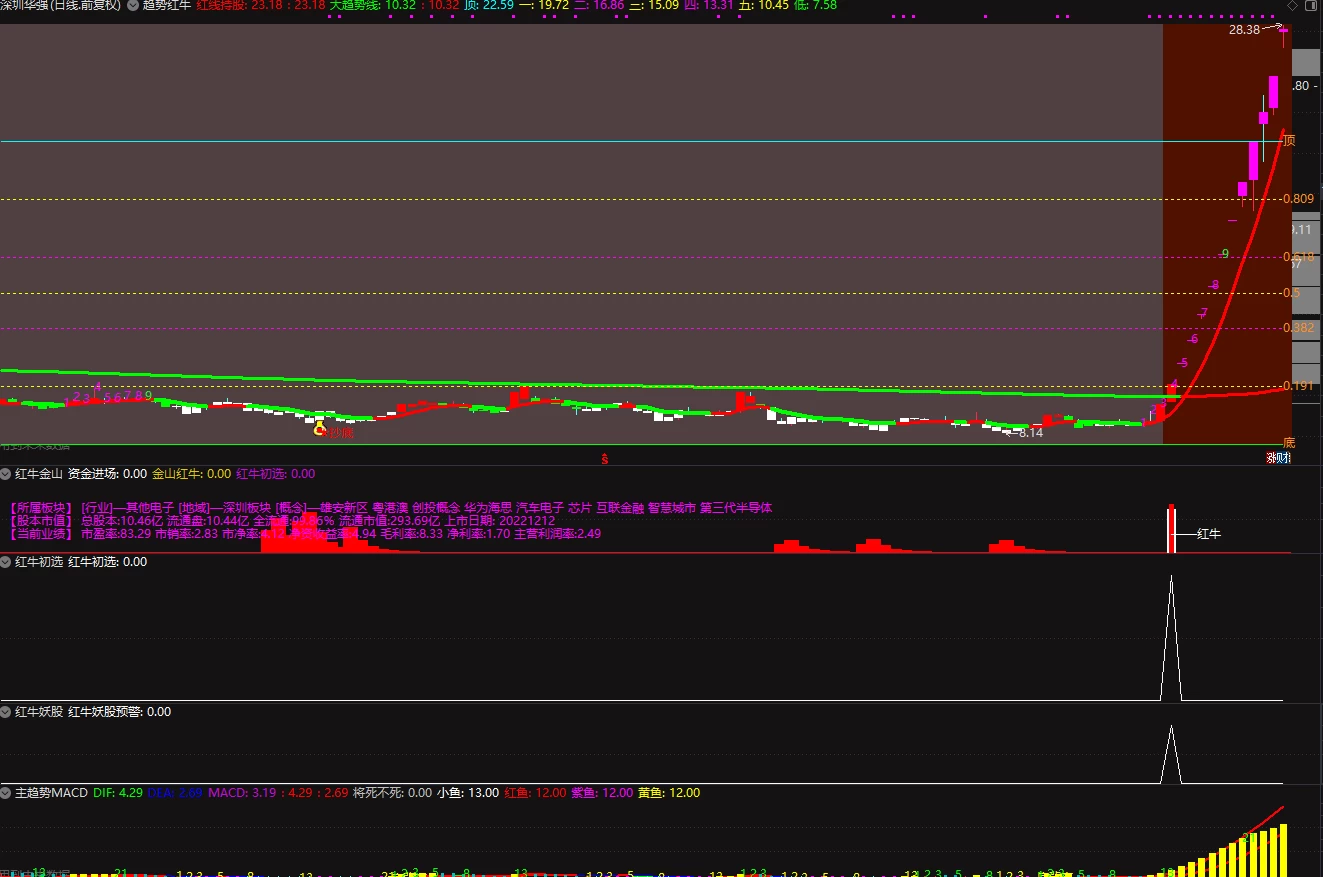Click the red S marker below the chart
This screenshot has width=1323, height=877.
coord(604,459)
